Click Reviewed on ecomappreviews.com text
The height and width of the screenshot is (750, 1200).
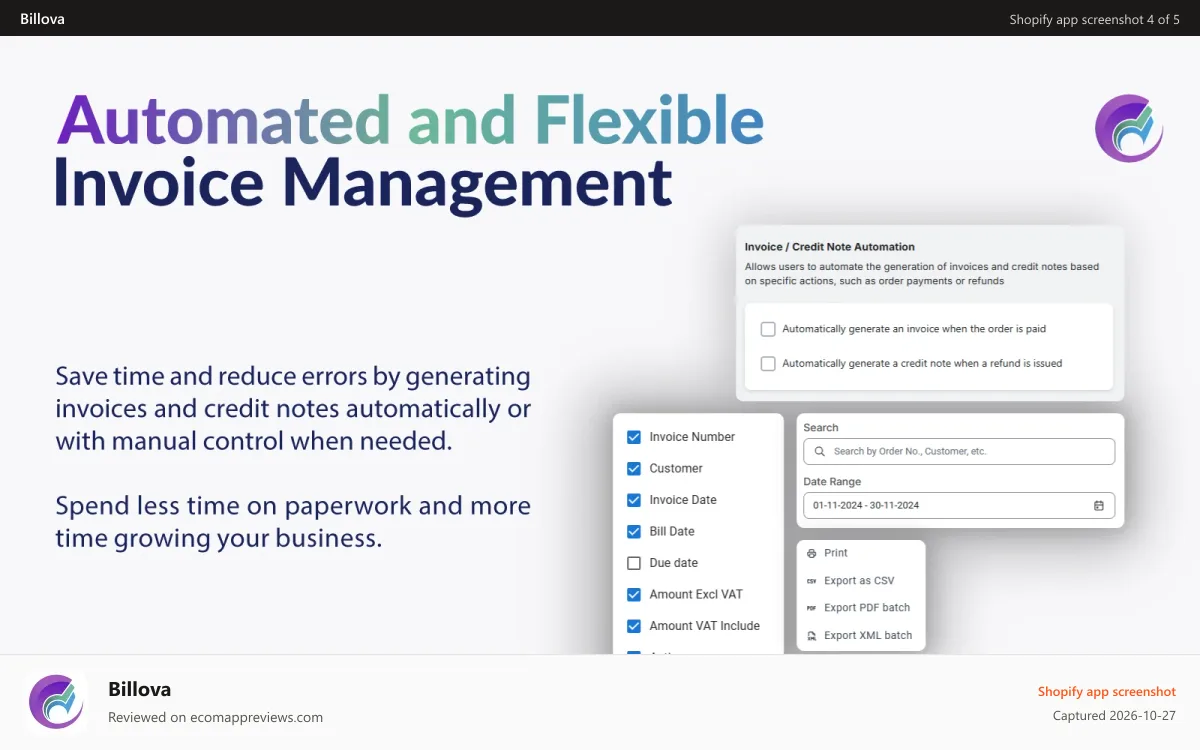[215, 718]
